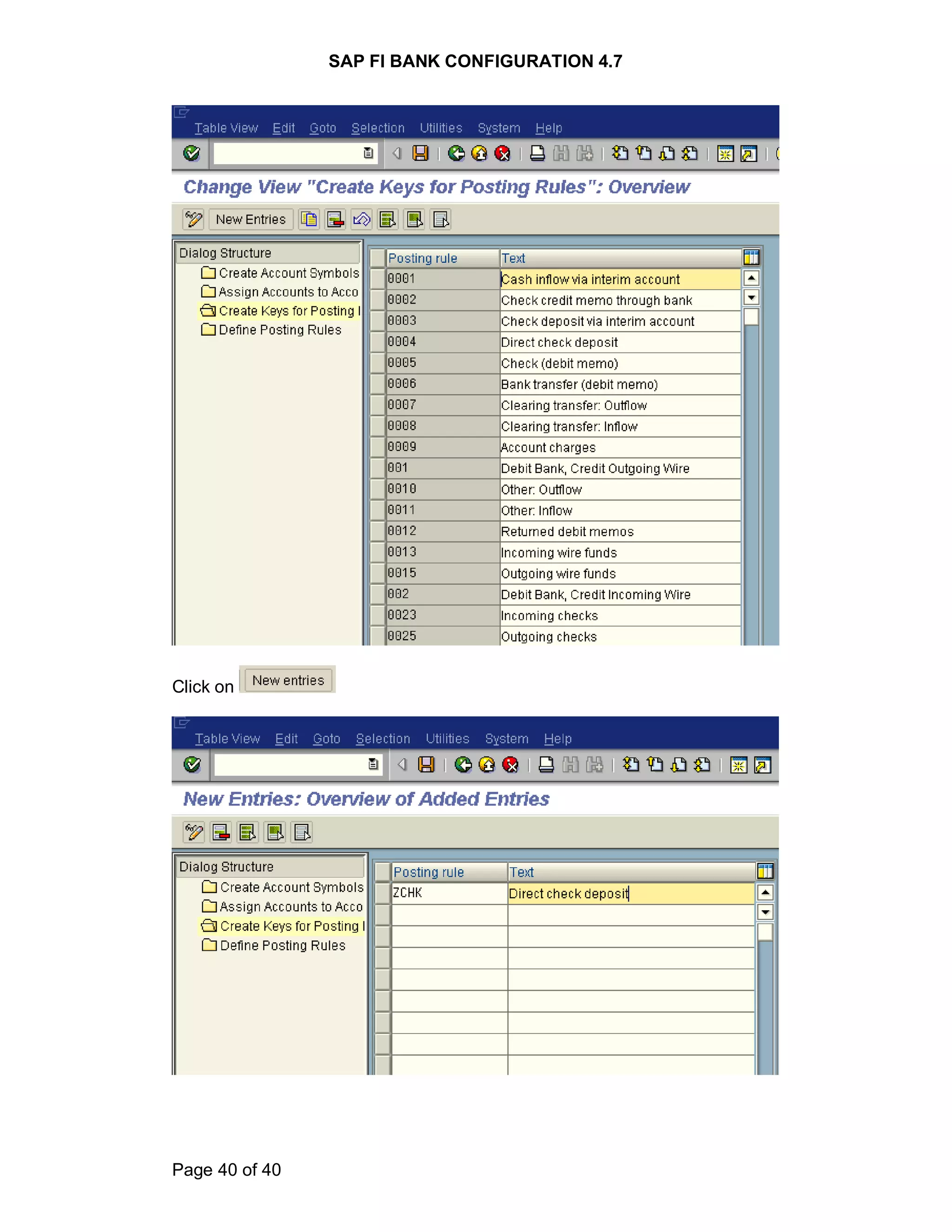Click scroll down arrow in New Entries table

(765, 912)
